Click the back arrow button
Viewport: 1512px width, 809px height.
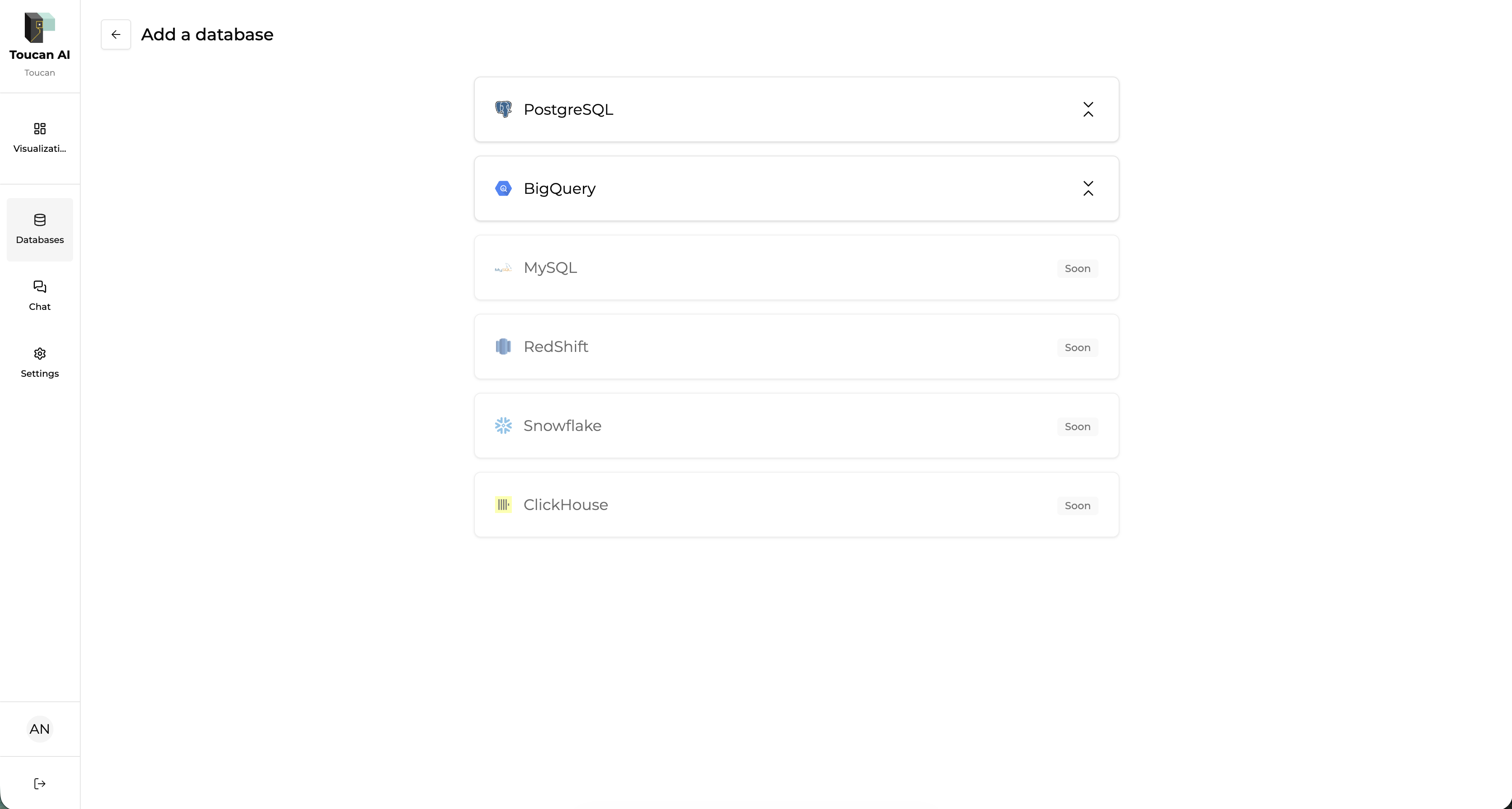(x=116, y=34)
